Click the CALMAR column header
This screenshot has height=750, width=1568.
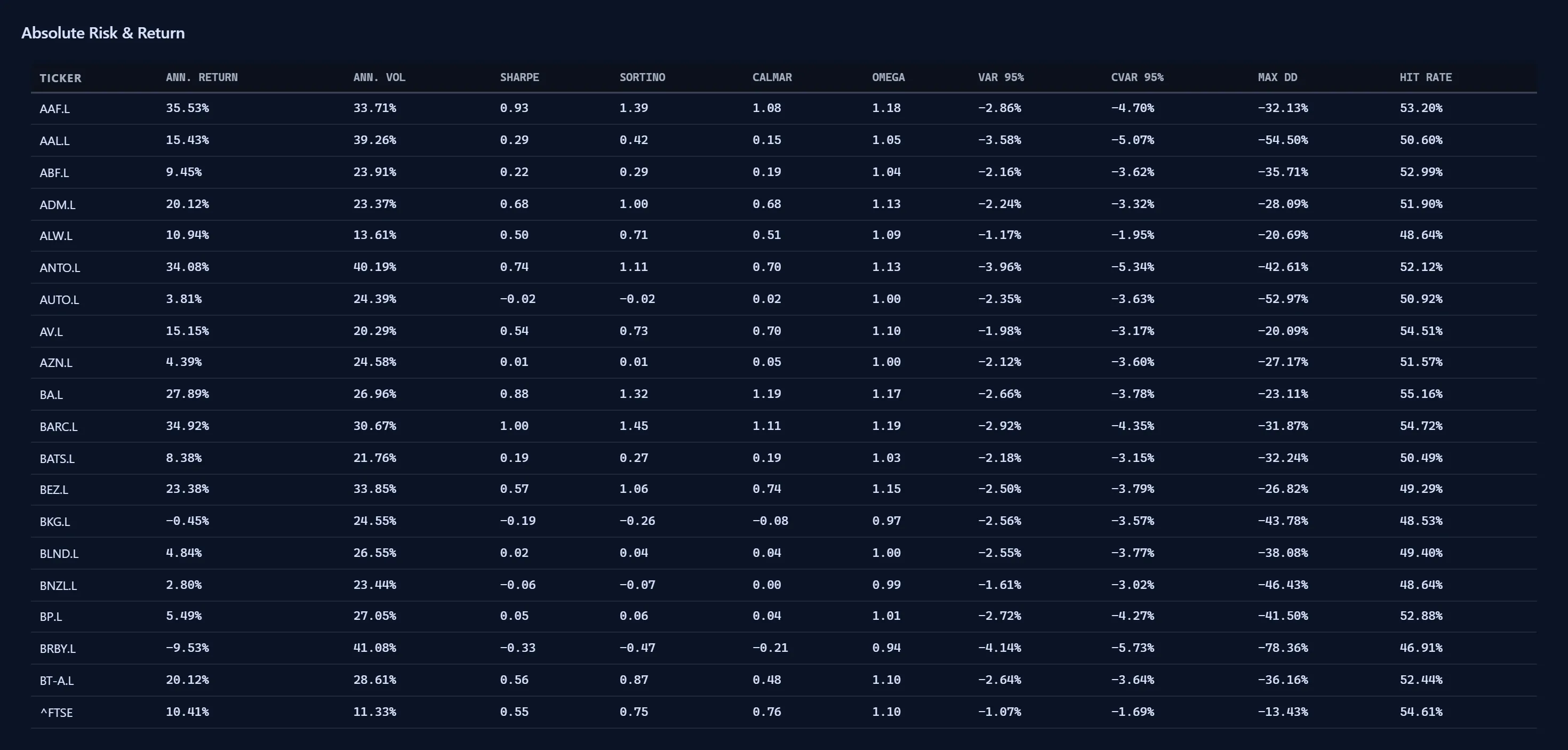(772, 77)
